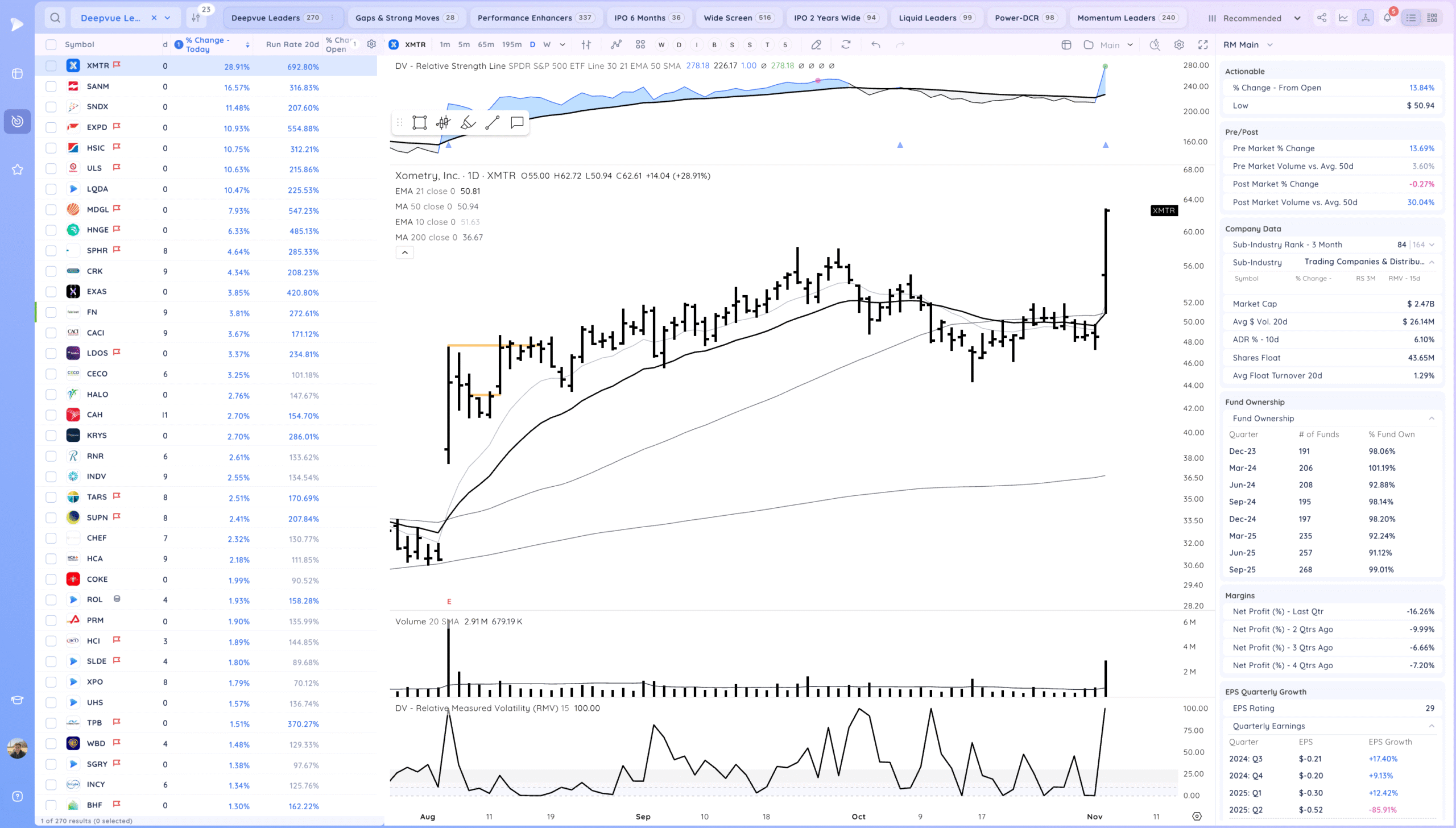Click the eraser tool in chart toolbar
Viewport: 1456px width, 828px height.
(816, 44)
